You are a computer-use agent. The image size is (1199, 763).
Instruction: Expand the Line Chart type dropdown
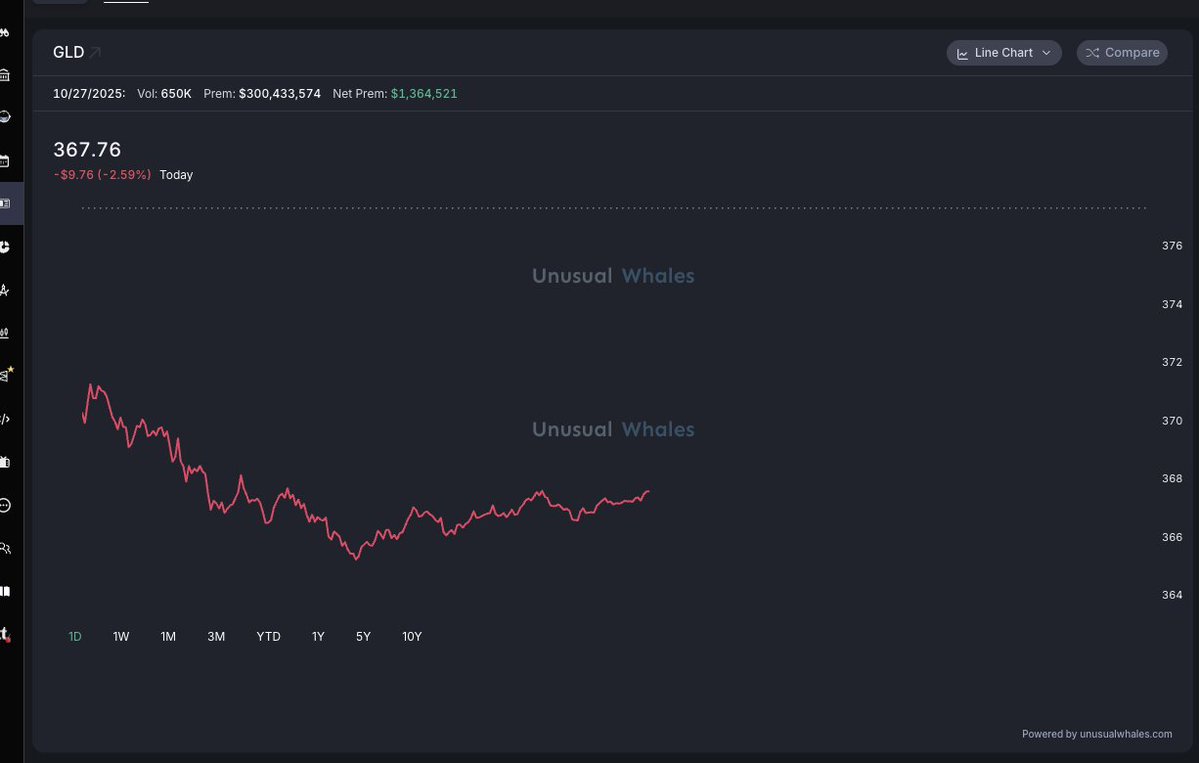(1003, 53)
